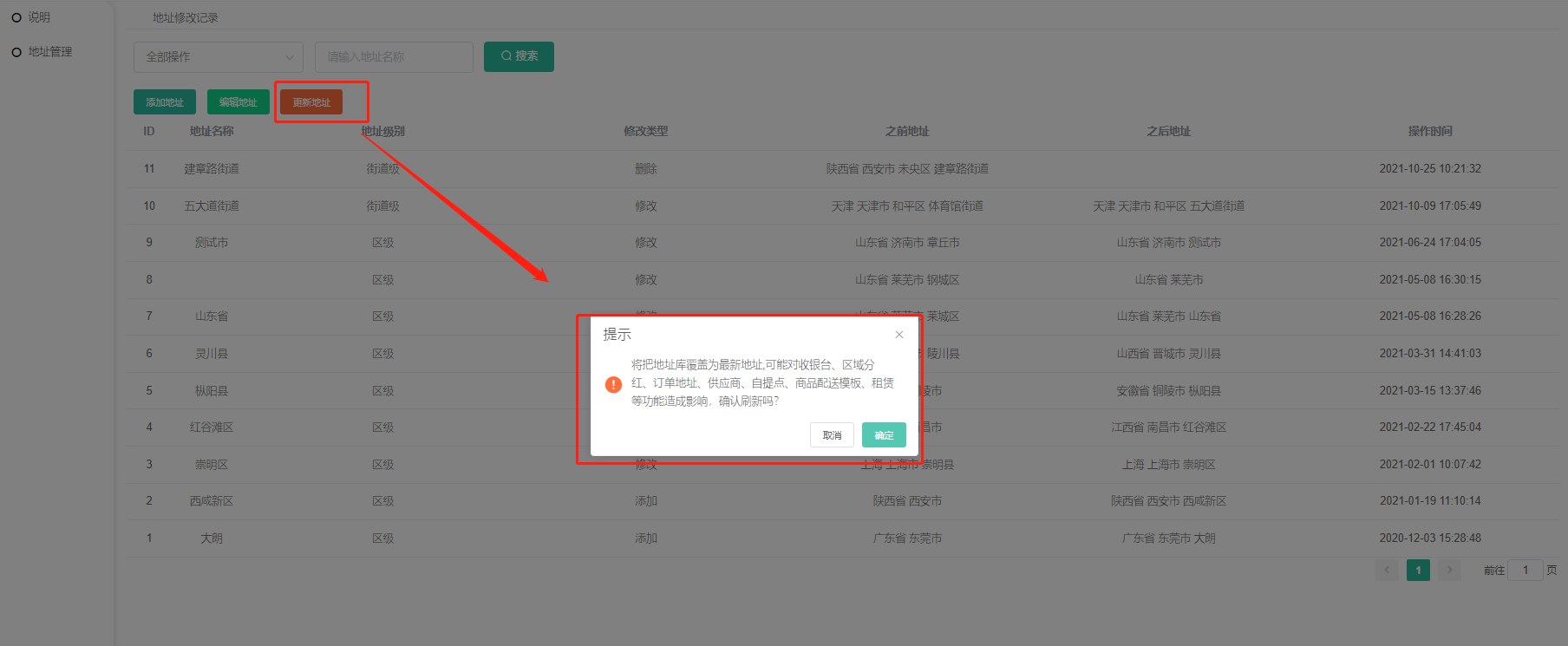Click the 更新地址 button
The image size is (1568, 646).
point(311,102)
